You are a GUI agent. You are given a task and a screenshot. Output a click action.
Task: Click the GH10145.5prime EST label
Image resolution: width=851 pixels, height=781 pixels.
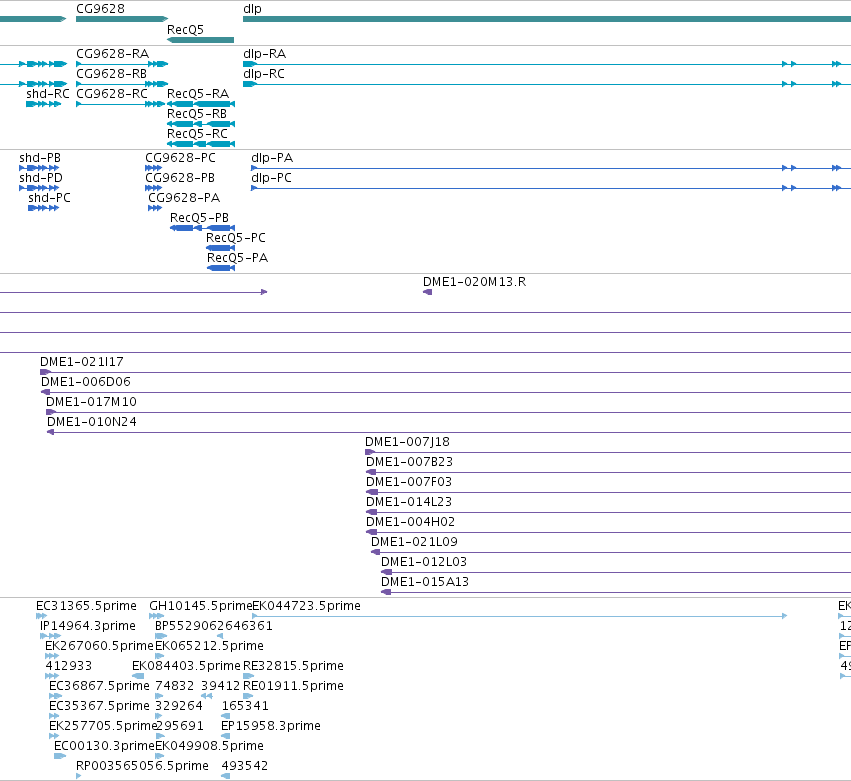point(201,606)
